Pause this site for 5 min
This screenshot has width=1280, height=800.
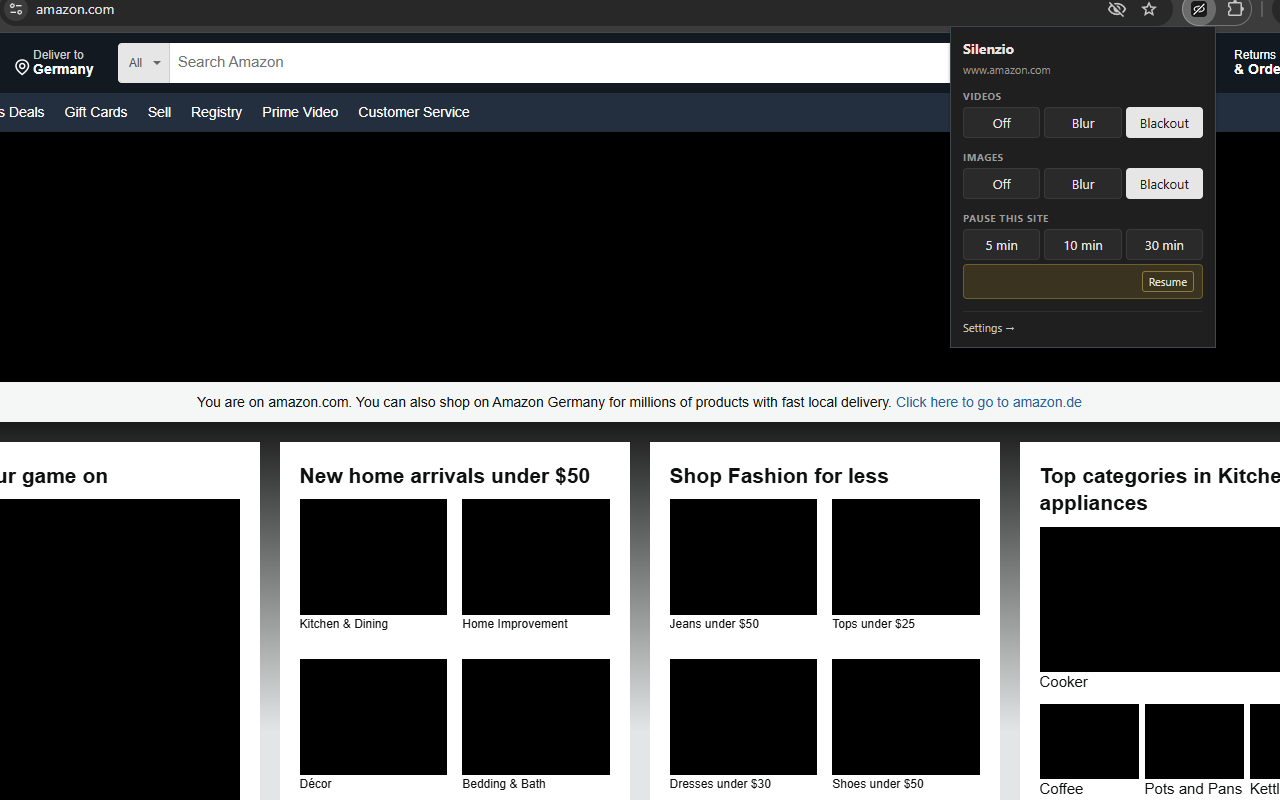click(x=1001, y=245)
